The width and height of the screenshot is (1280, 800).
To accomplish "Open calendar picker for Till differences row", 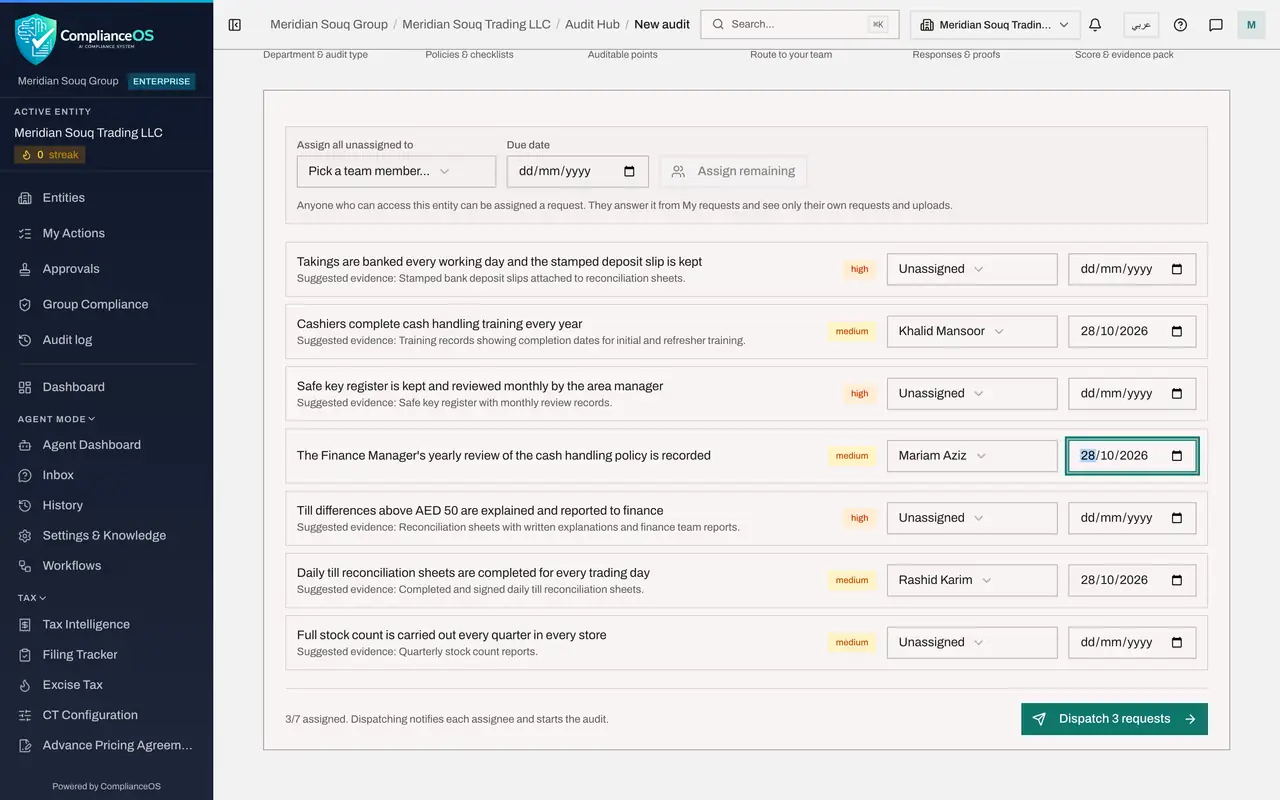I will (1177, 518).
